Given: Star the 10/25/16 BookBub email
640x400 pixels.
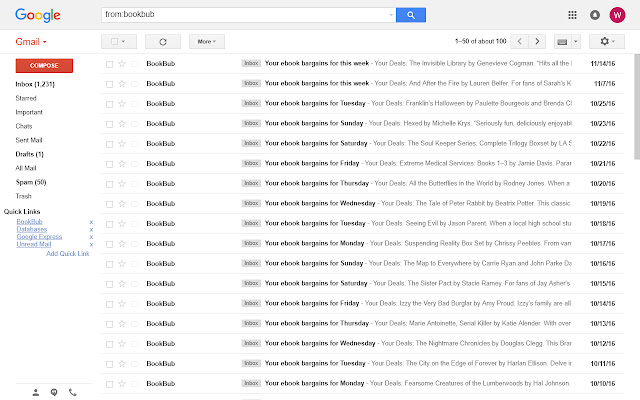Looking at the screenshot, I should coord(122,104).
